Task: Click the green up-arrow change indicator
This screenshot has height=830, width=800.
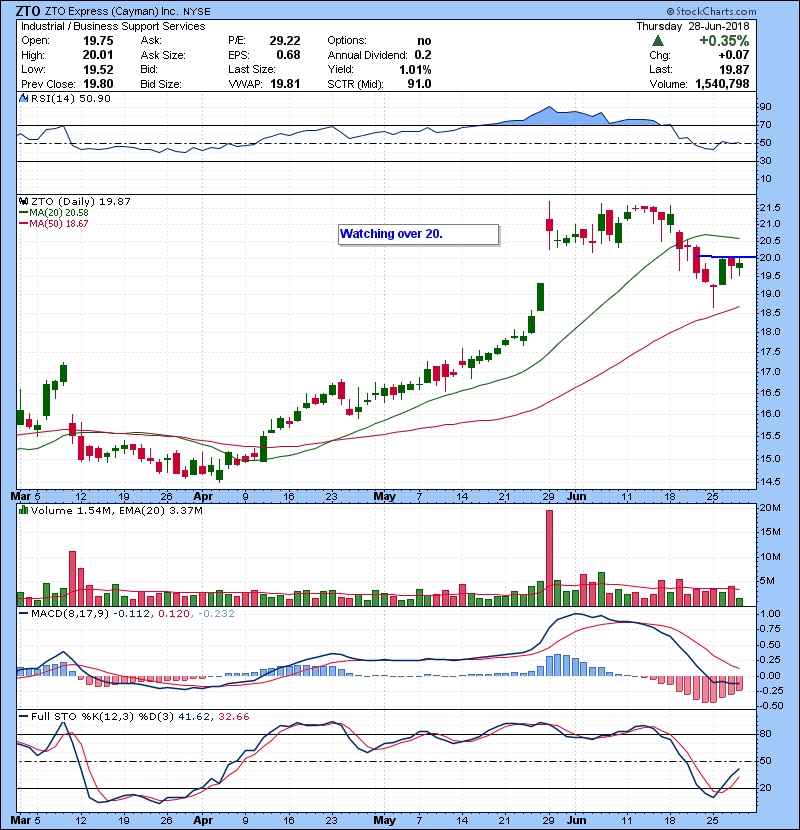Action: point(657,40)
